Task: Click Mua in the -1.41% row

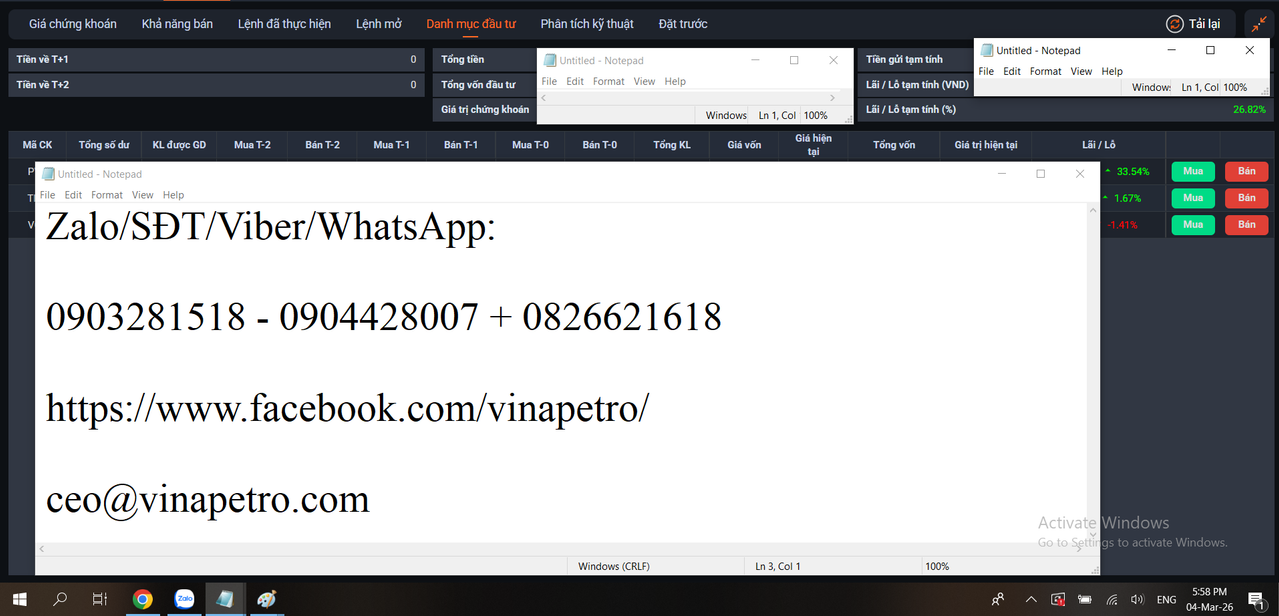Action: (x=1193, y=225)
